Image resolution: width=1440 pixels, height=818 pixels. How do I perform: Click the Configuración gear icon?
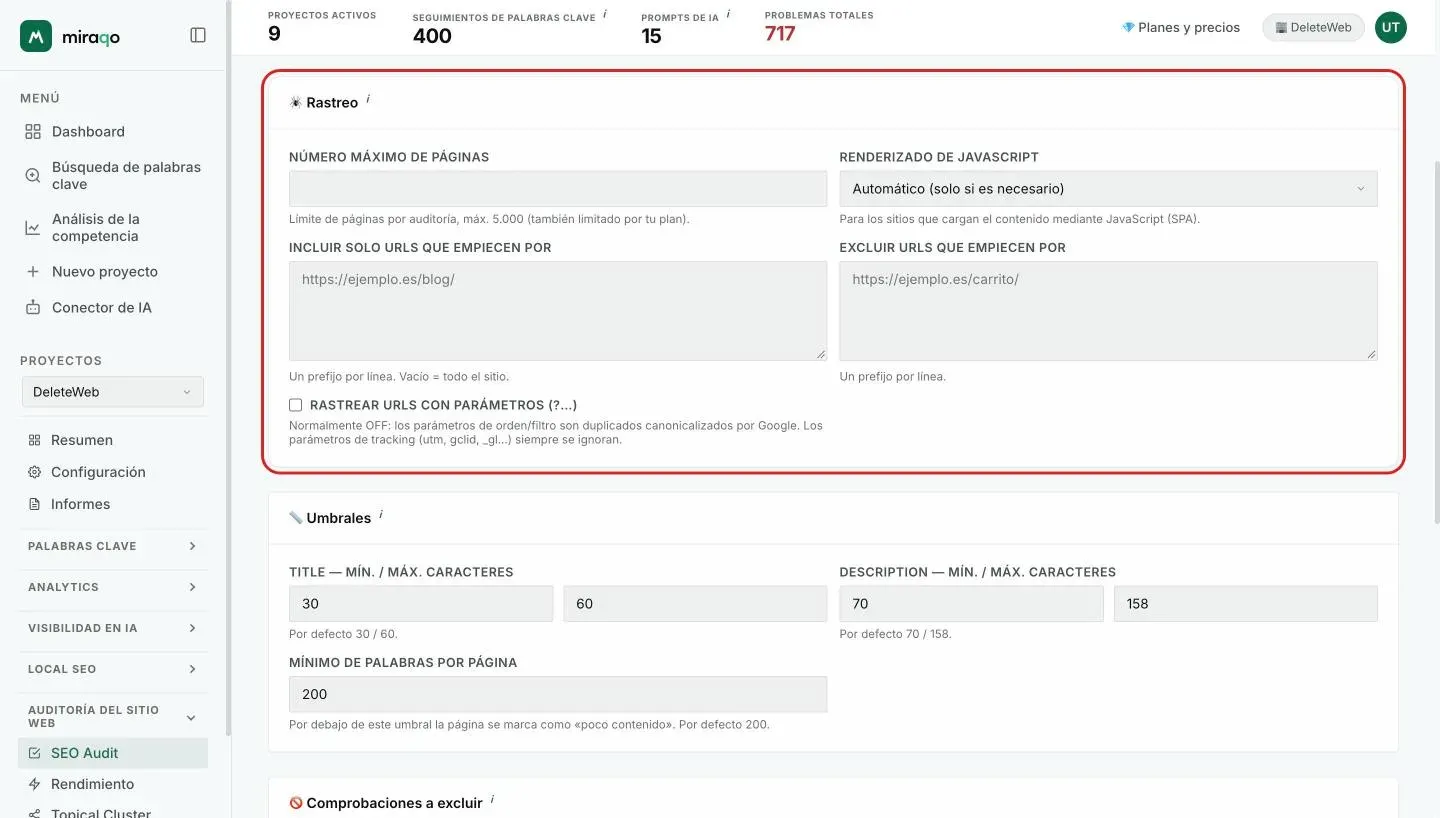pyautogui.click(x=34, y=472)
